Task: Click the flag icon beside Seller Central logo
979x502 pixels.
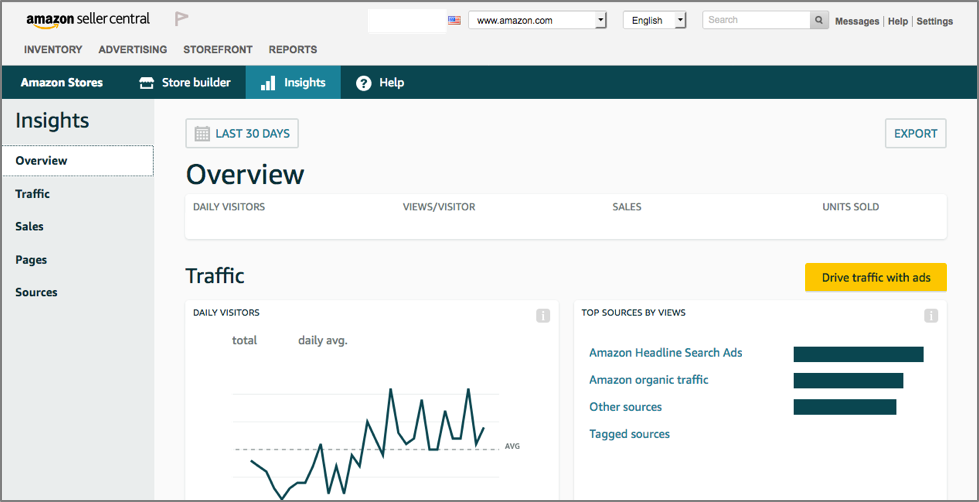Action: click(x=182, y=19)
